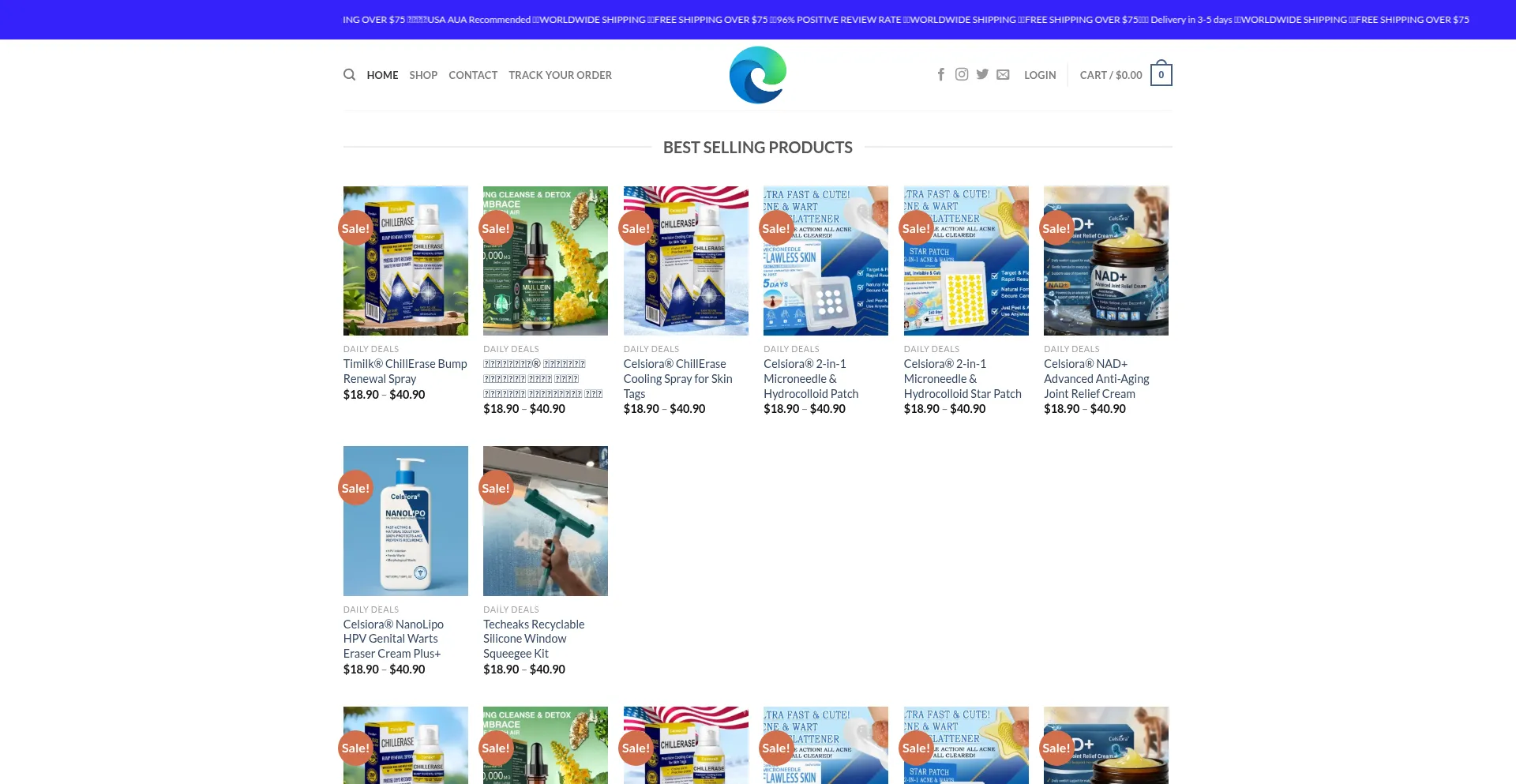Open Celsiora 2-in-1 Microneedle & Hydrocolloid Star Patch title
Screen dimensions: 1516x784
[963, 379]
